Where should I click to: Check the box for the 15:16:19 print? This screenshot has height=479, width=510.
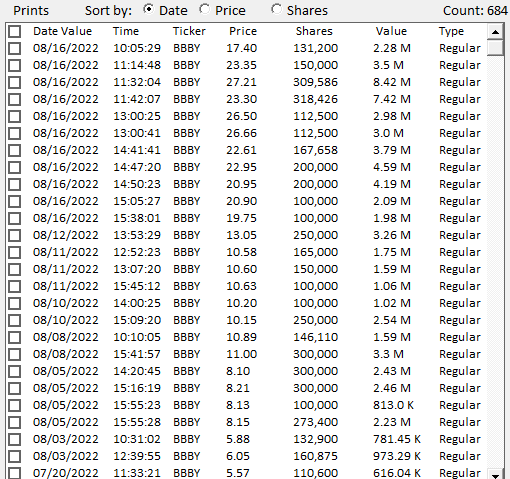(15, 388)
